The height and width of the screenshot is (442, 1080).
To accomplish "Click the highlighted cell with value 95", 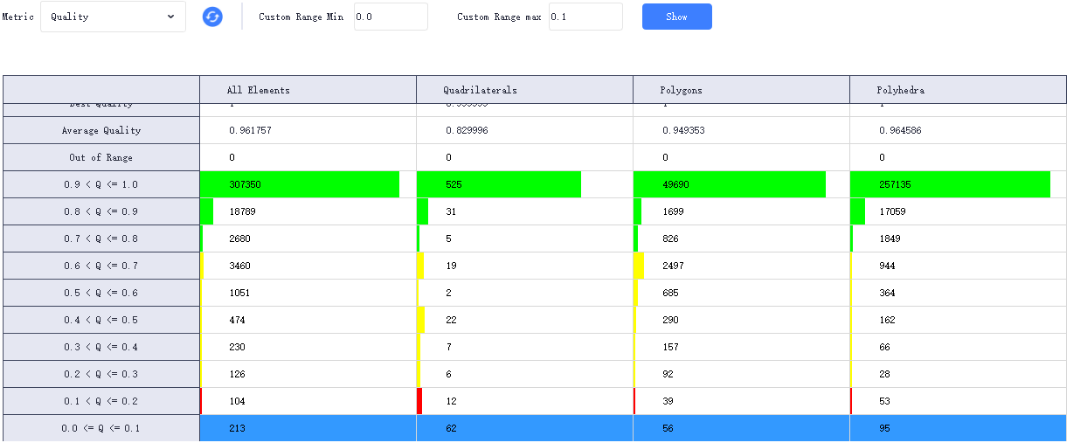I will [x=957, y=428].
